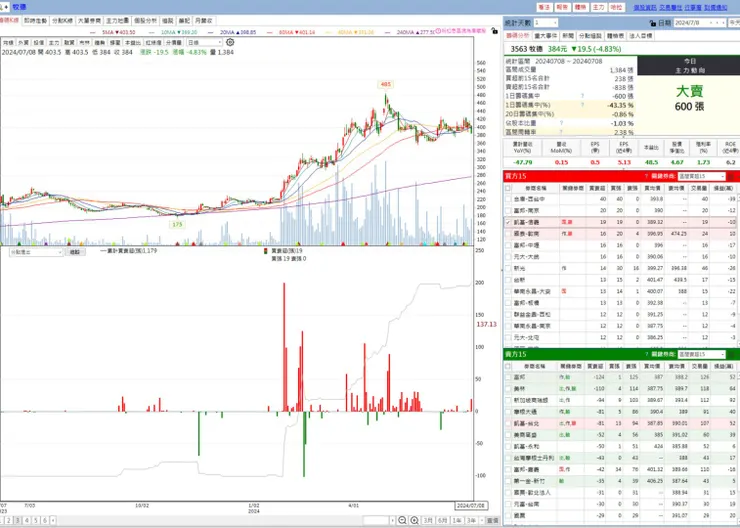Zoom in chart with plus magnifier icon
The width and height of the screenshot is (740, 528).
click(x=414, y=520)
